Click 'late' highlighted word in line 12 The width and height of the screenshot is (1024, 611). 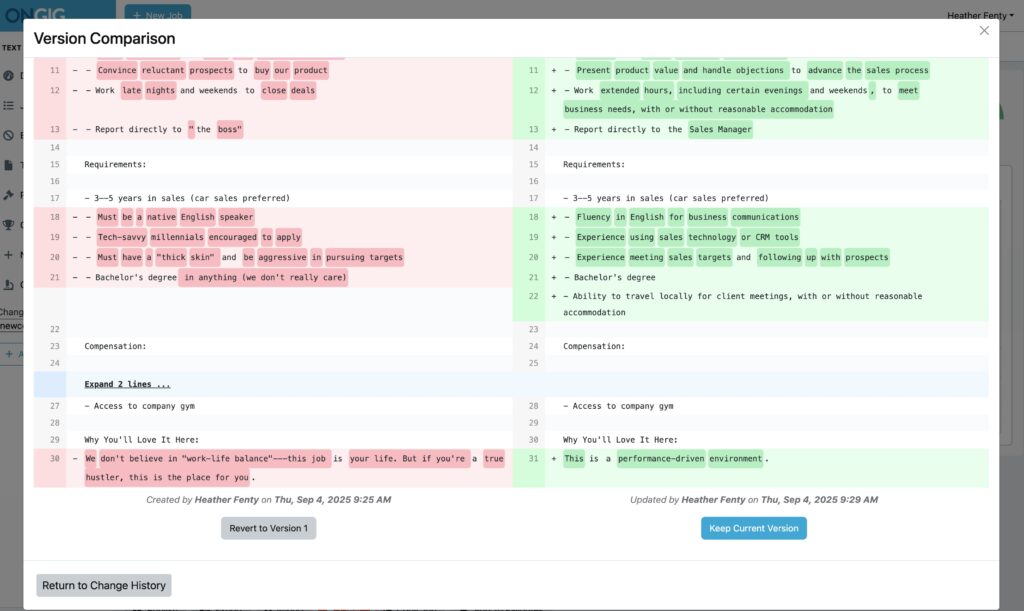tap(131, 91)
